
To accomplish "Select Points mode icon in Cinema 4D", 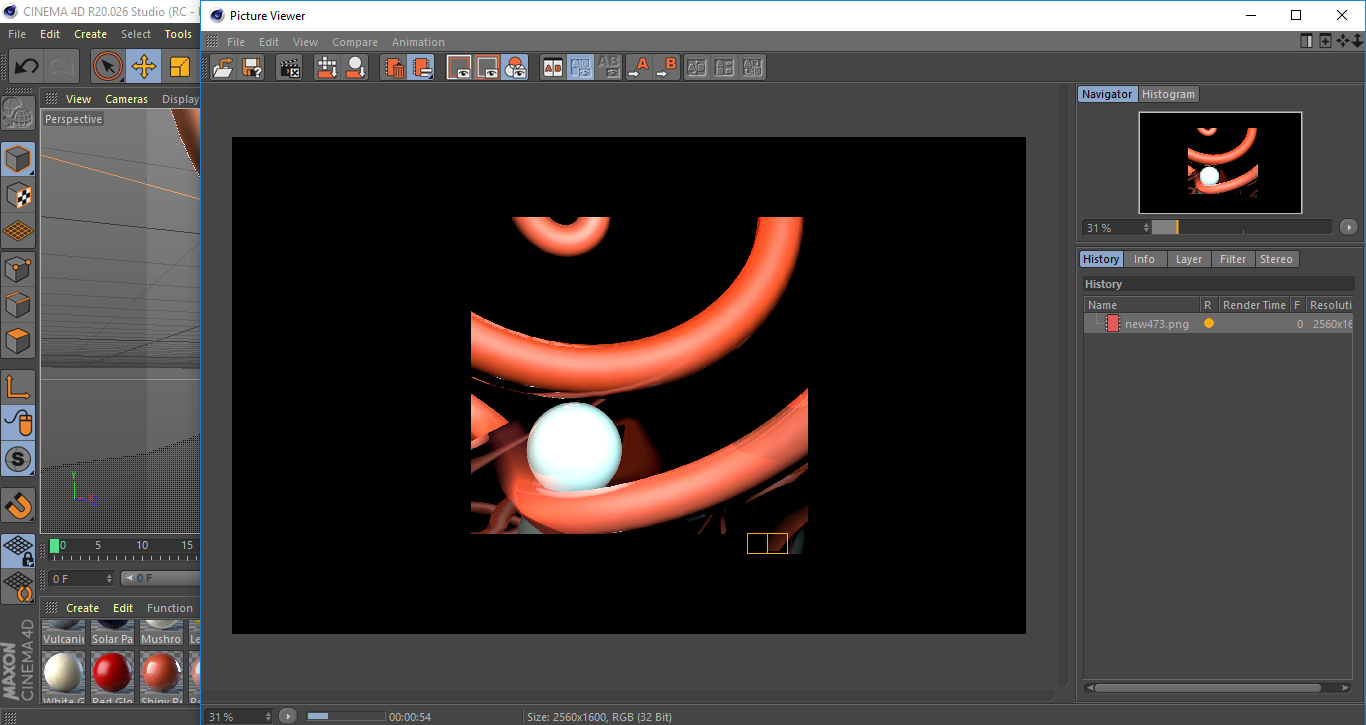I will (18, 269).
